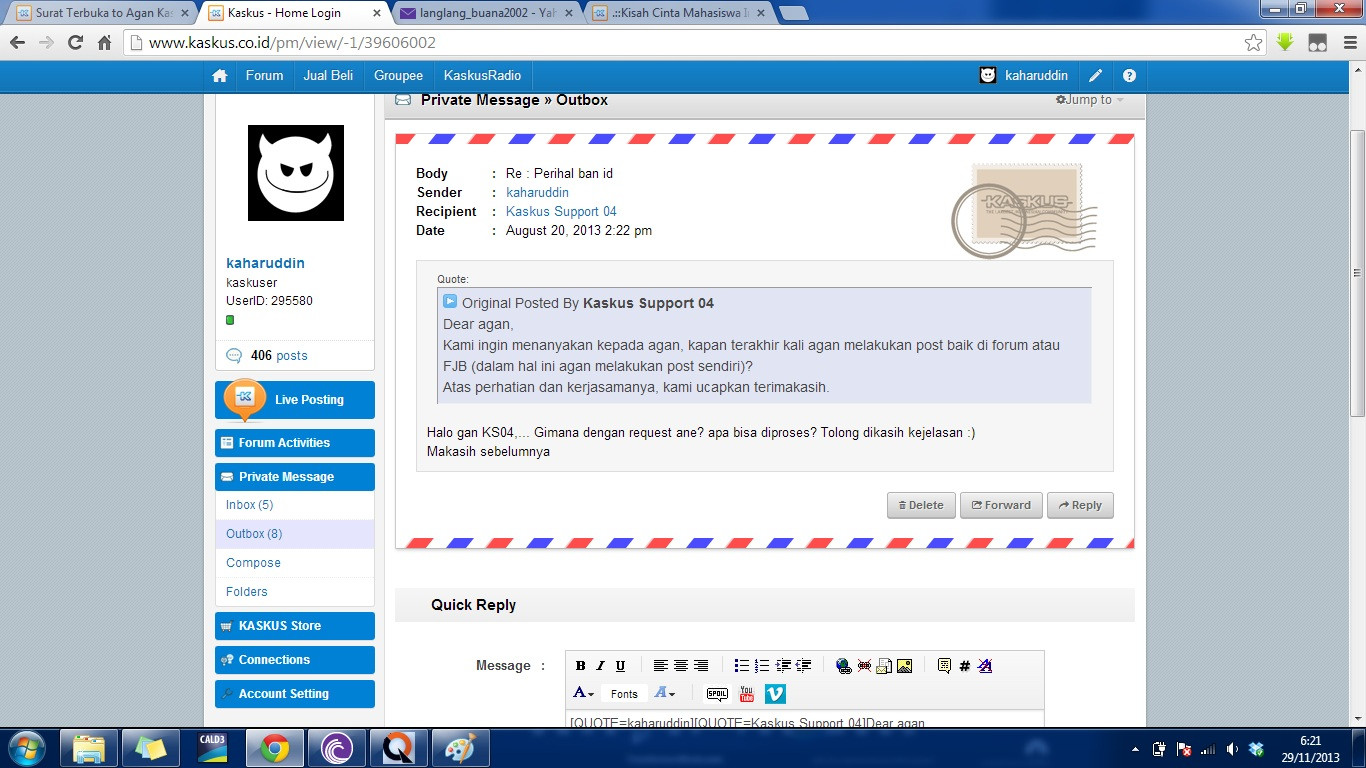This screenshot has height=768, width=1366.
Task: Open the help question mark icon
Action: (x=1129, y=76)
